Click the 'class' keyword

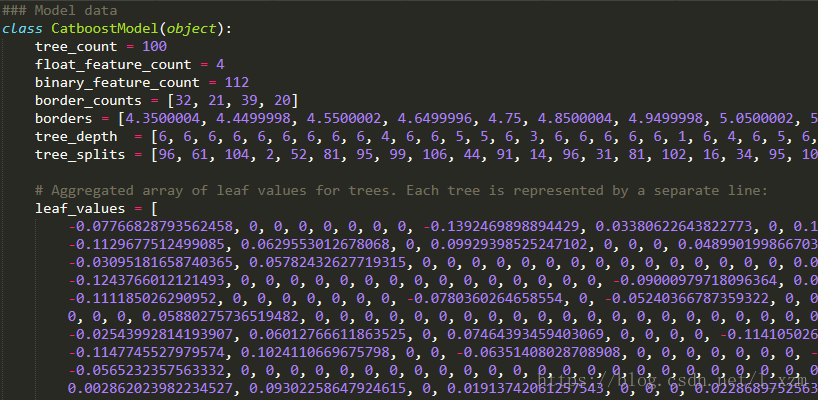pyautogui.click(x=22, y=28)
